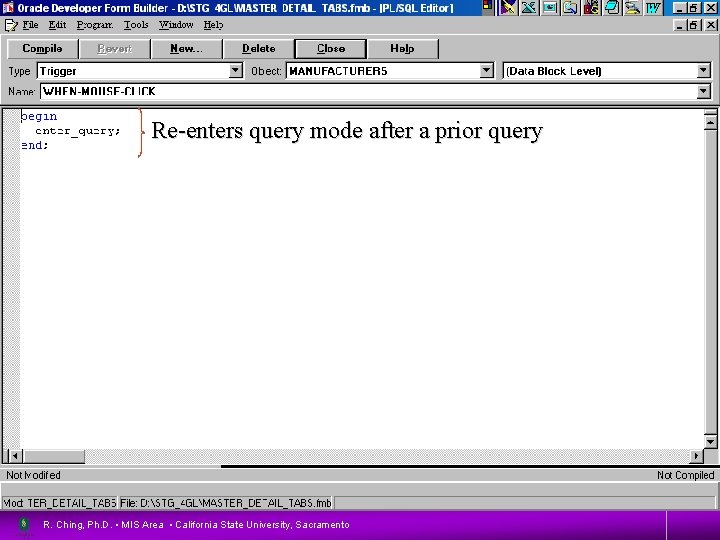Open the Tools menu

[136, 25]
